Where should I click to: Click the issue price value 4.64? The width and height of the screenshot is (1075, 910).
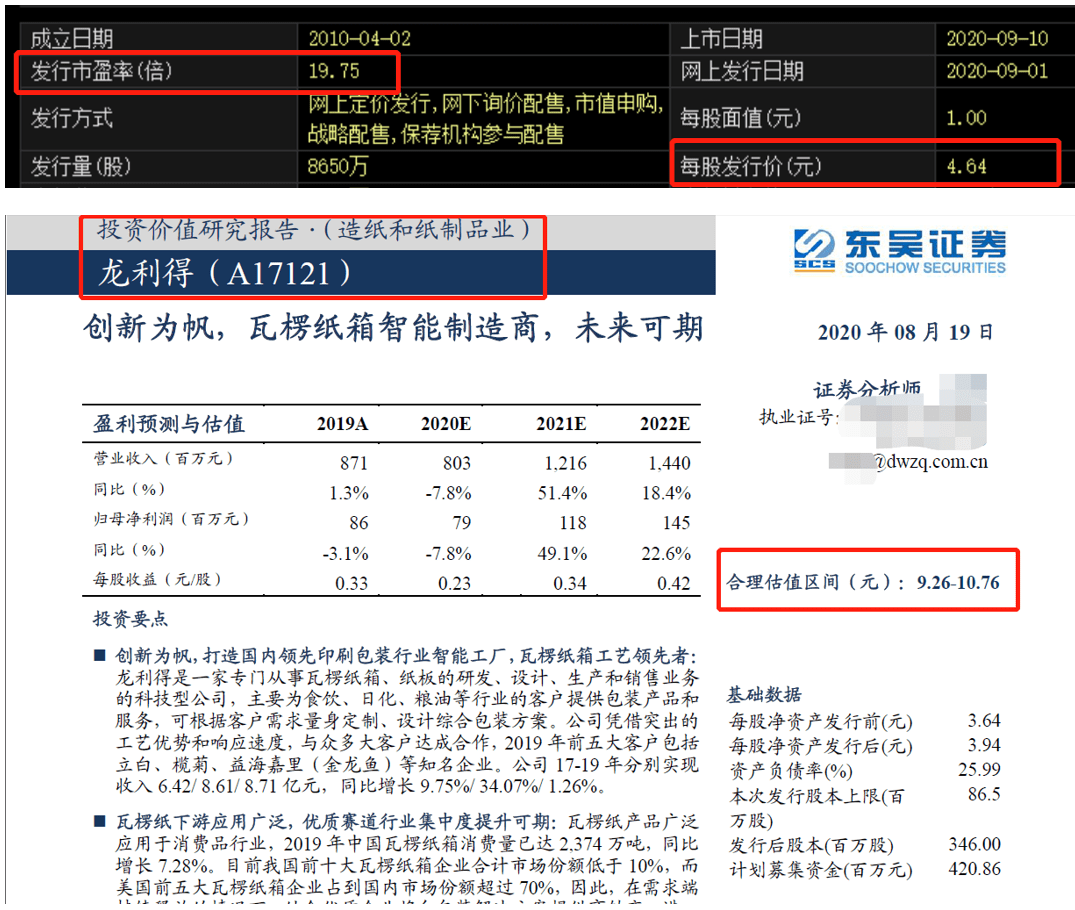pyautogui.click(x=966, y=166)
